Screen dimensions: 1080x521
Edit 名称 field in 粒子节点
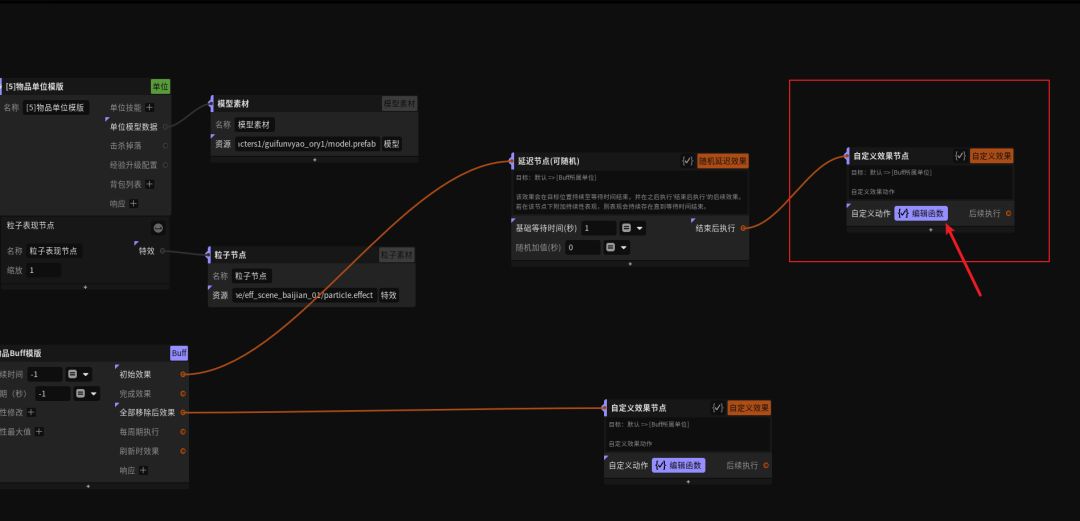click(x=252, y=276)
